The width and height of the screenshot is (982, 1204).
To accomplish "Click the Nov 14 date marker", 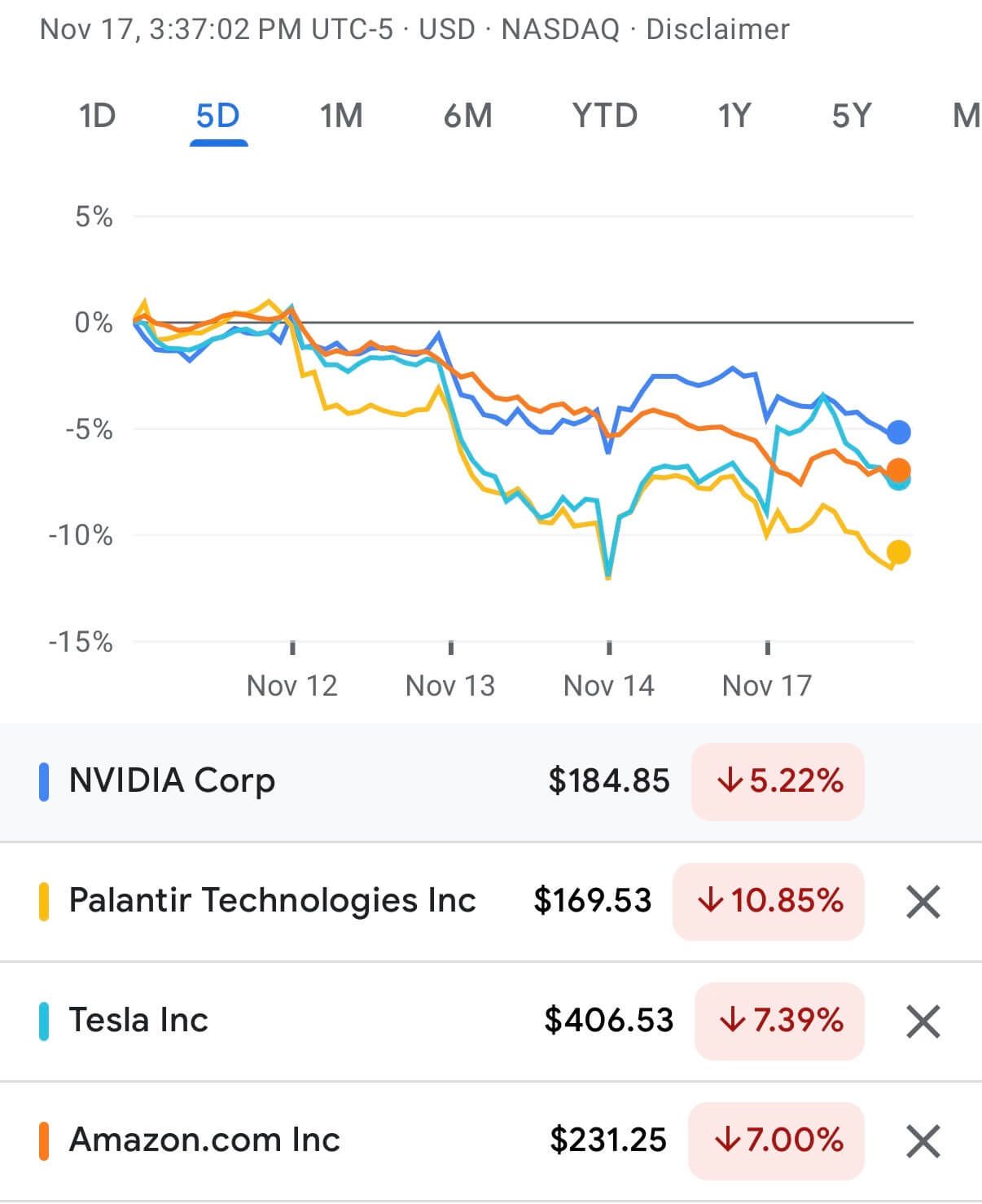I will [x=608, y=685].
